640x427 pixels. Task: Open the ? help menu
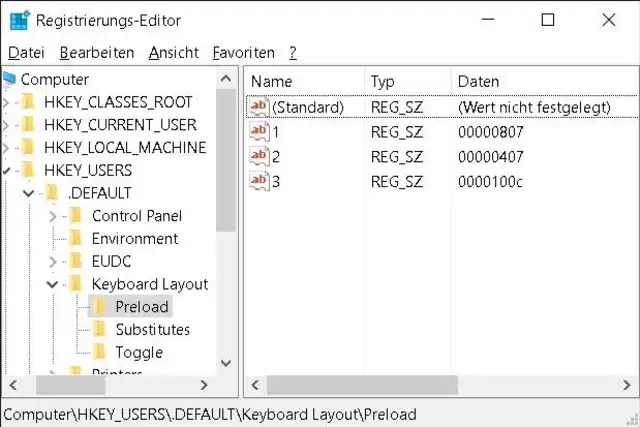pos(293,53)
